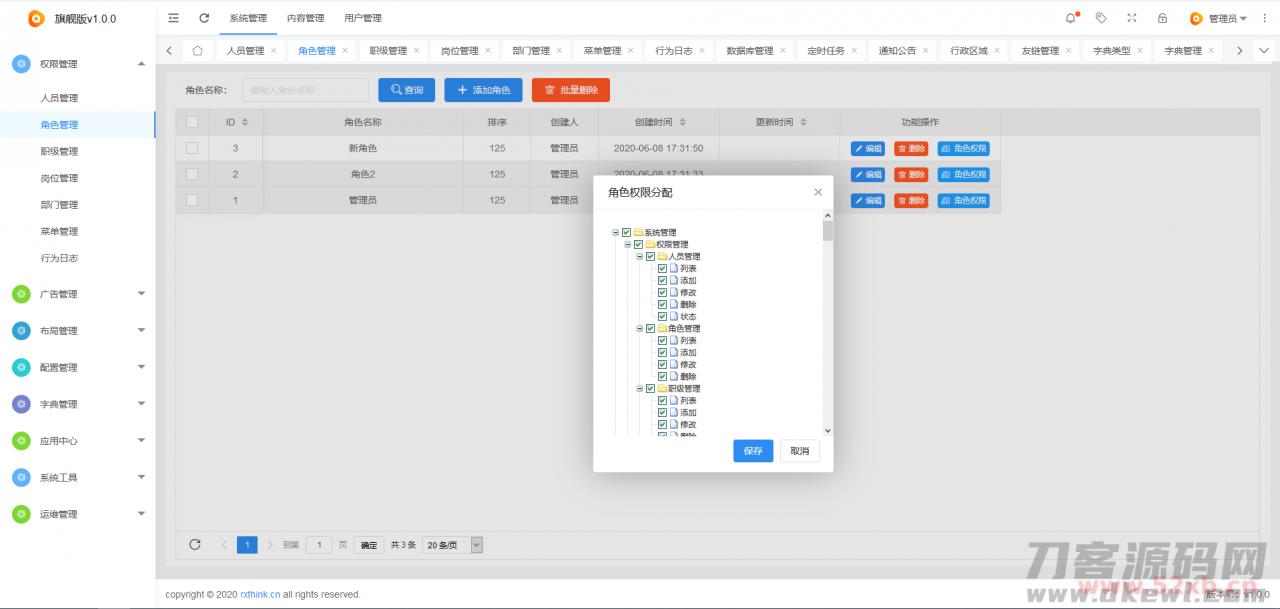Click the permission tree vertical scrollbar

click(827, 320)
